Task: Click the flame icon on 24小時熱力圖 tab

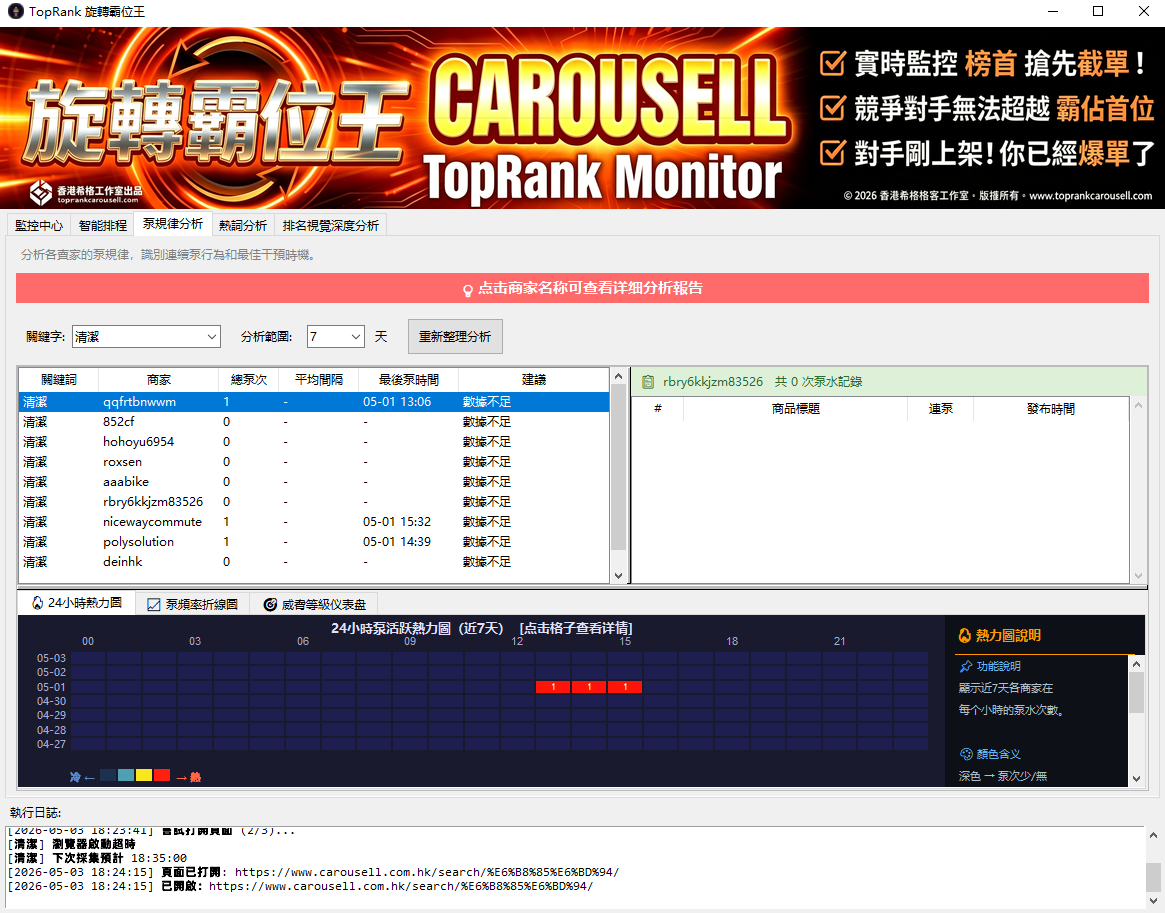Action: coord(37,602)
